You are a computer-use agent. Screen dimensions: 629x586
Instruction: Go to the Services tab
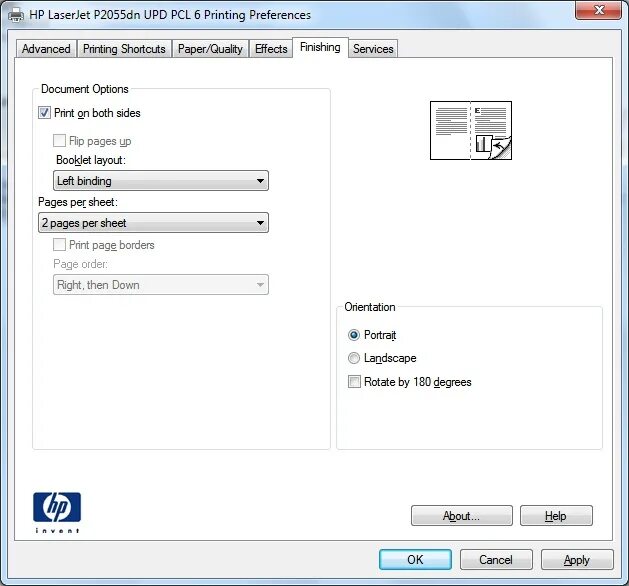(373, 49)
